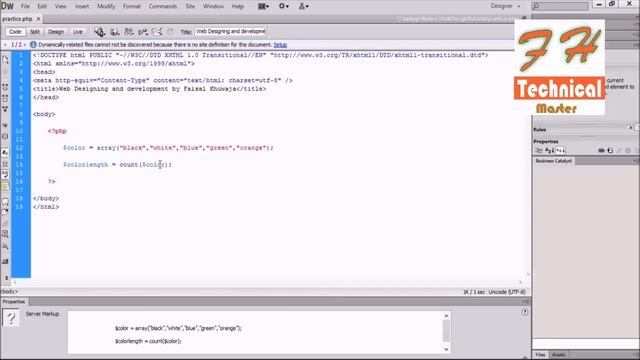Toggle Highlight Invalid Code icon
This screenshot has width=640, height=360.
pyautogui.click(x=5, y=164)
